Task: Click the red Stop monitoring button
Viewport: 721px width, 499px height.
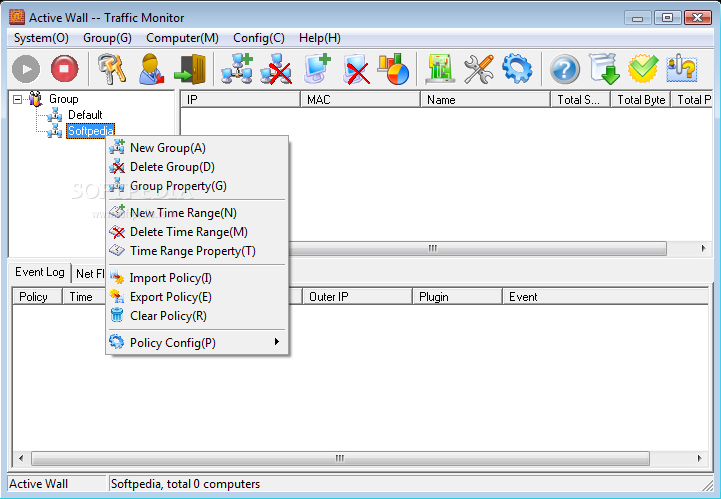Action: 64,69
